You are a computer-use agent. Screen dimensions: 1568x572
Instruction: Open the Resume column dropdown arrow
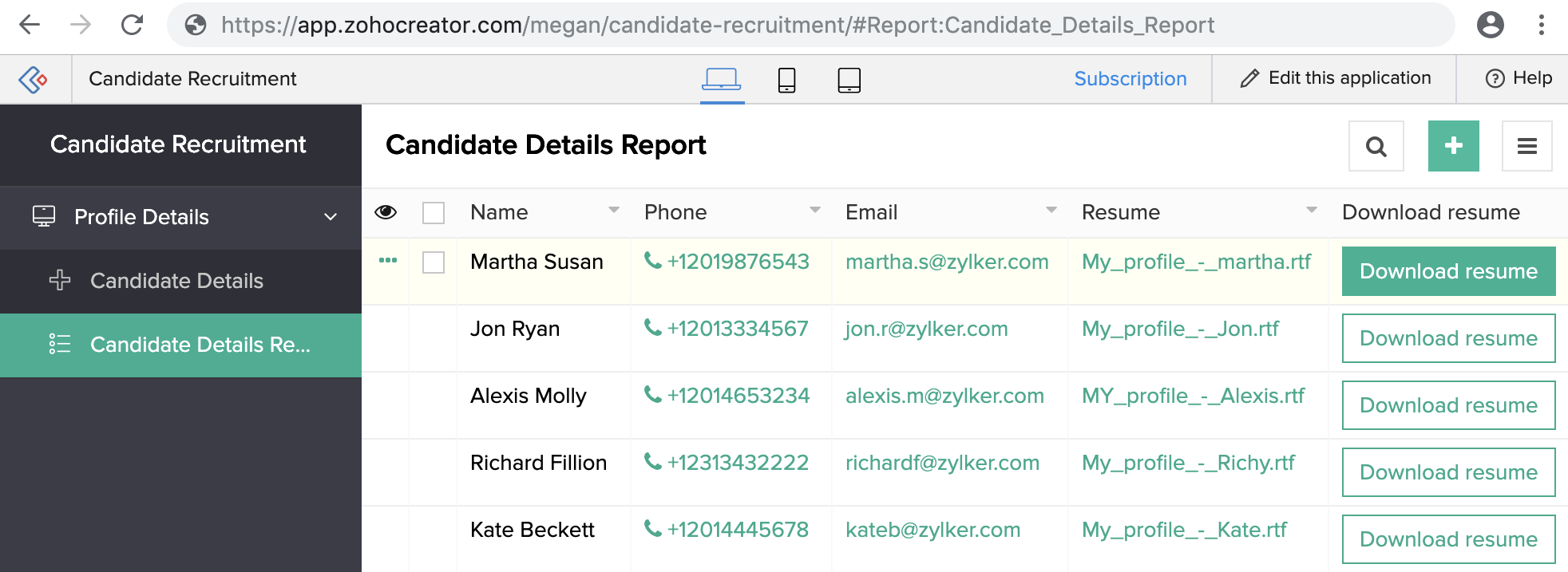click(x=1311, y=211)
